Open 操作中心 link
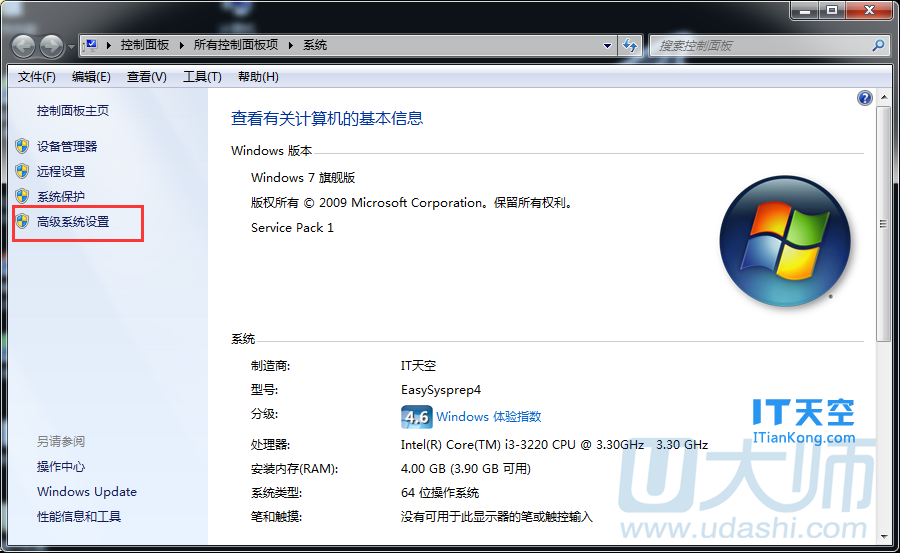The image size is (900, 553). pyautogui.click(x=61, y=467)
